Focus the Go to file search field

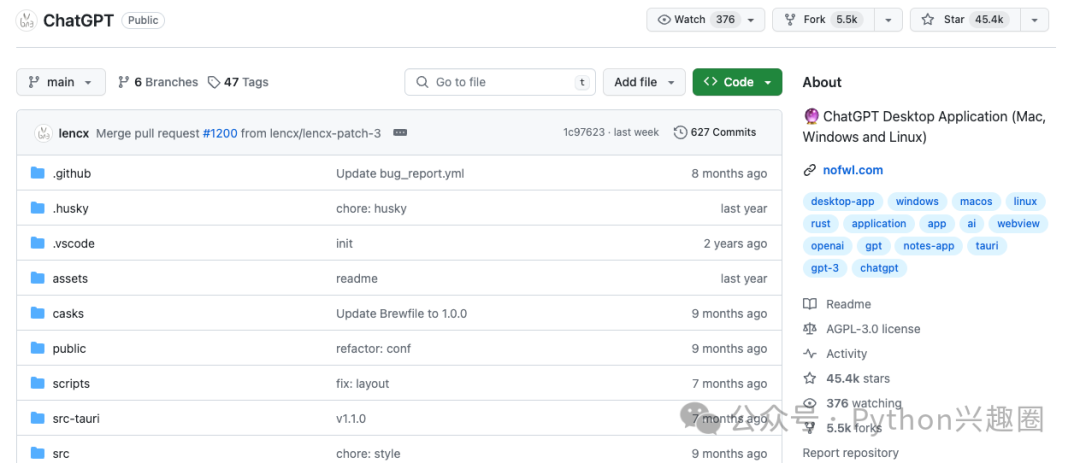(499, 82)
